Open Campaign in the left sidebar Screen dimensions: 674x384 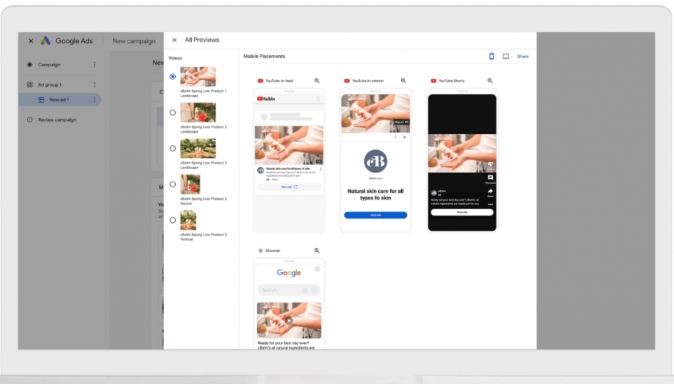(x=49, y=65)
